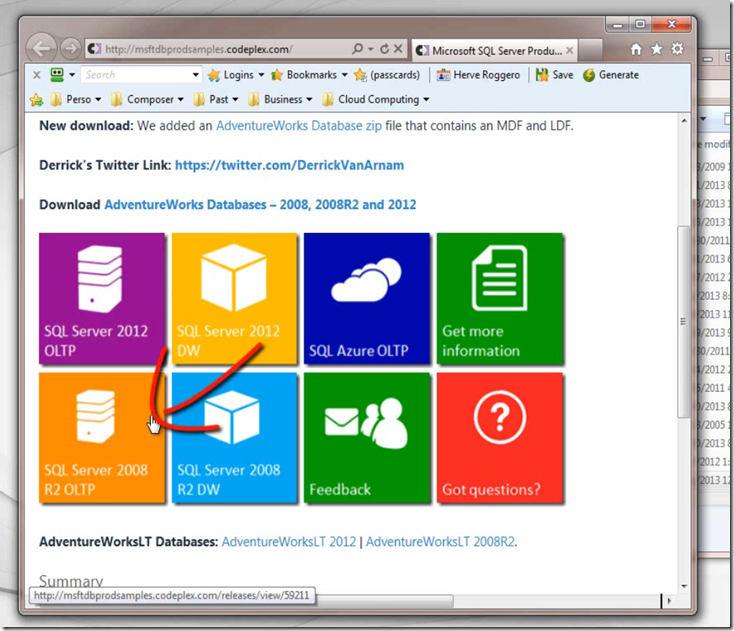The height and width of the screenshot is (631, 734).
Task: Open a new blank tab
Action: tap(590, 50)
